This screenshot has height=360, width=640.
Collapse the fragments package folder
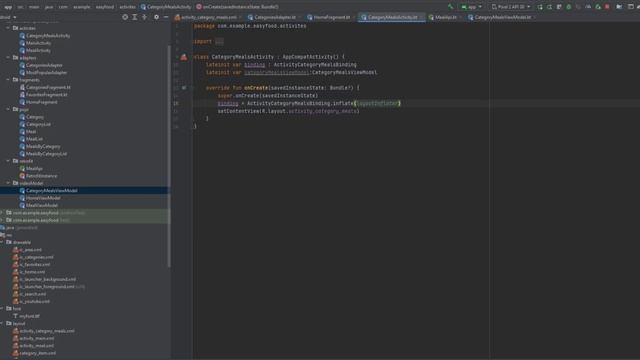(x=8, y=80)
